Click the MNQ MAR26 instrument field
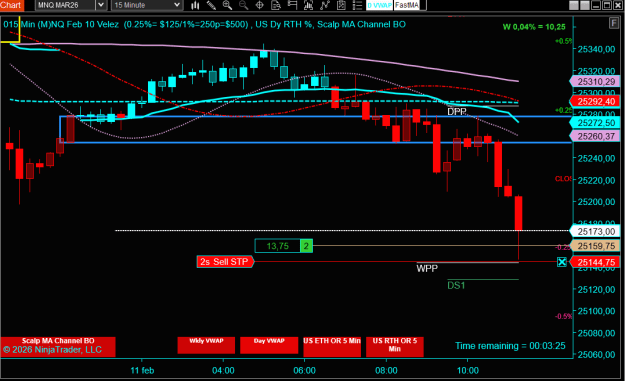This screenshot has height=381, width=625. pyautogui.click(x=66, y=5)
